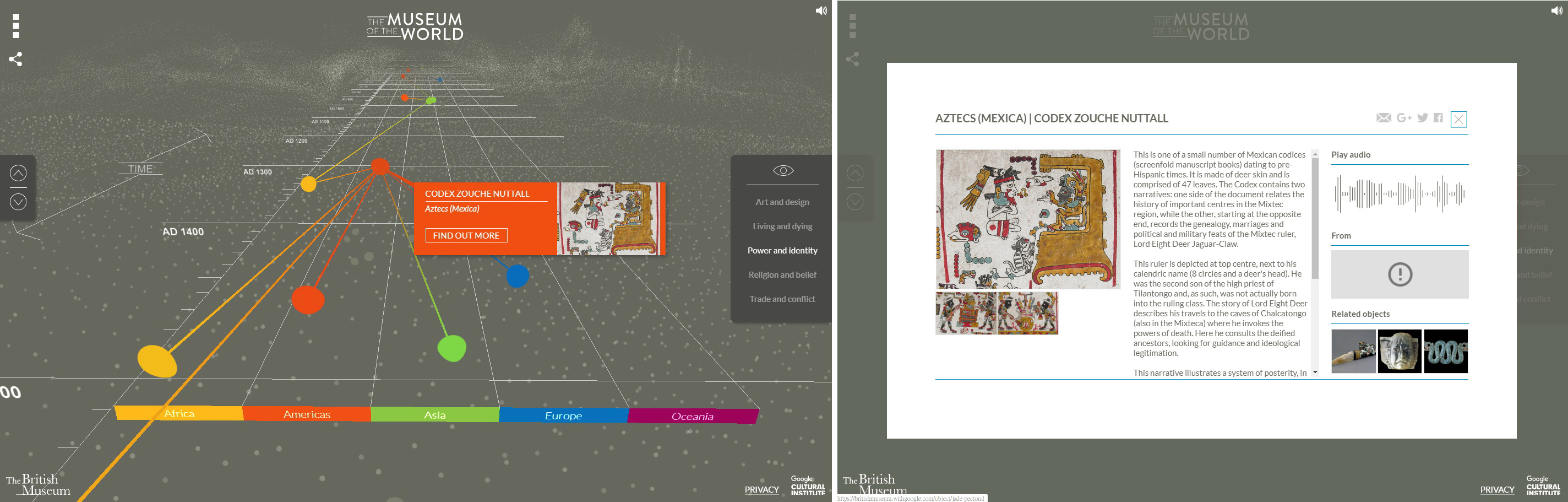Click the blue Europe timeline dot
Viewport: 1568px width, 502px height.
[x=518, y=276]
